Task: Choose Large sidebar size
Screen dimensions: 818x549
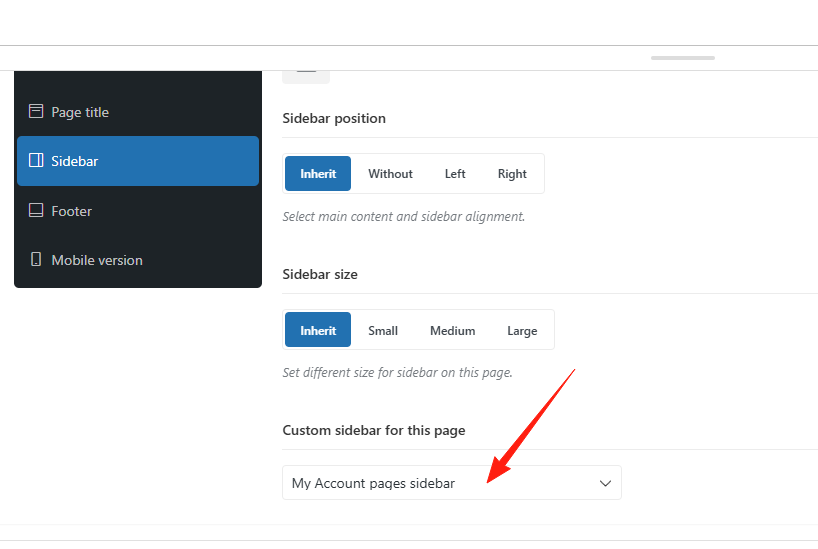Action: tap(522, 330)
